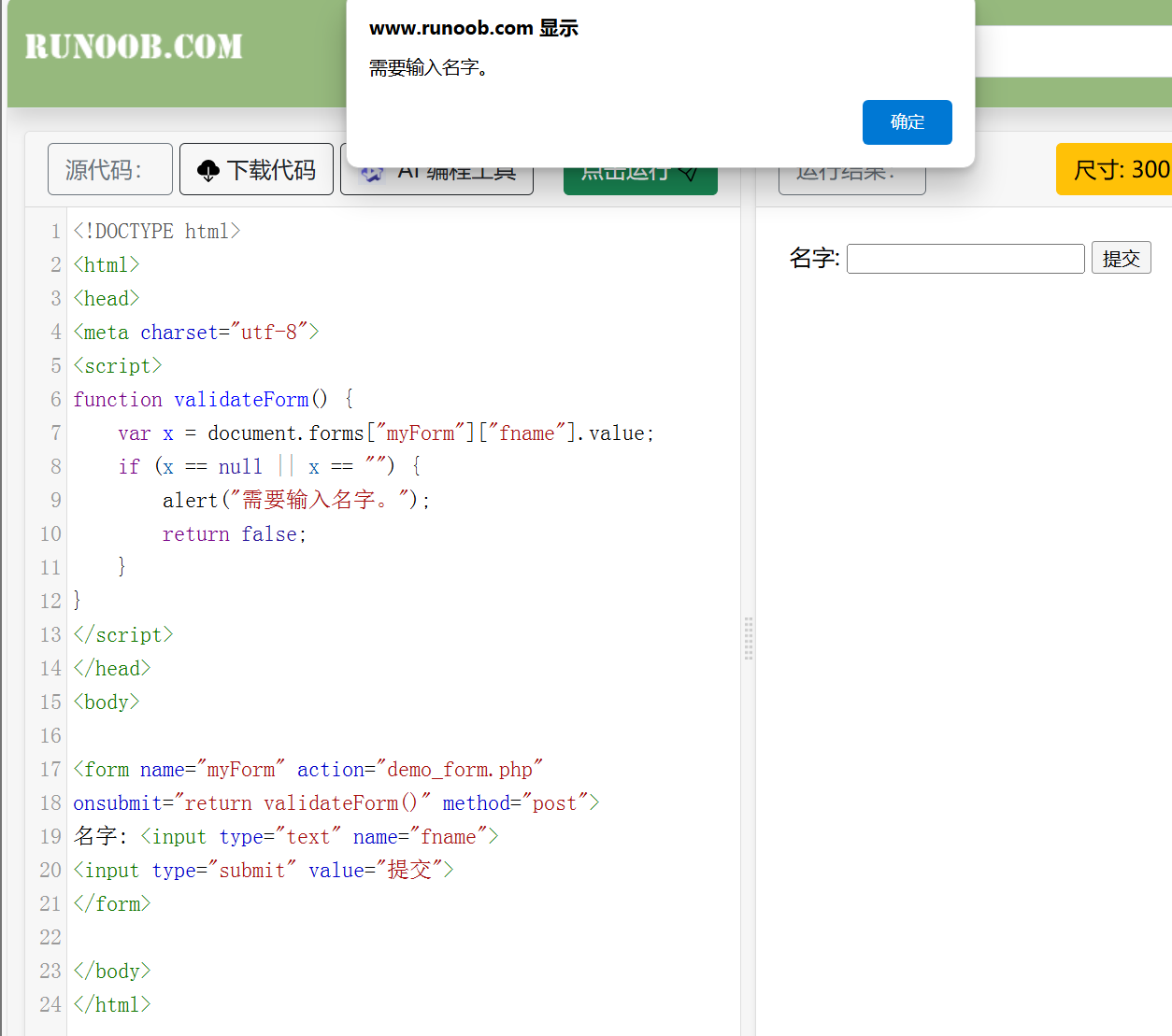Click the splitter handle between code and result

(748, 639)
